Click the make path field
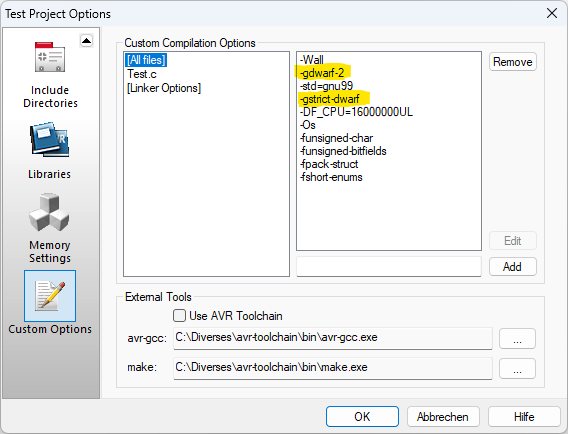The height and width of the screenshot is (434, 568). (333, 368)
